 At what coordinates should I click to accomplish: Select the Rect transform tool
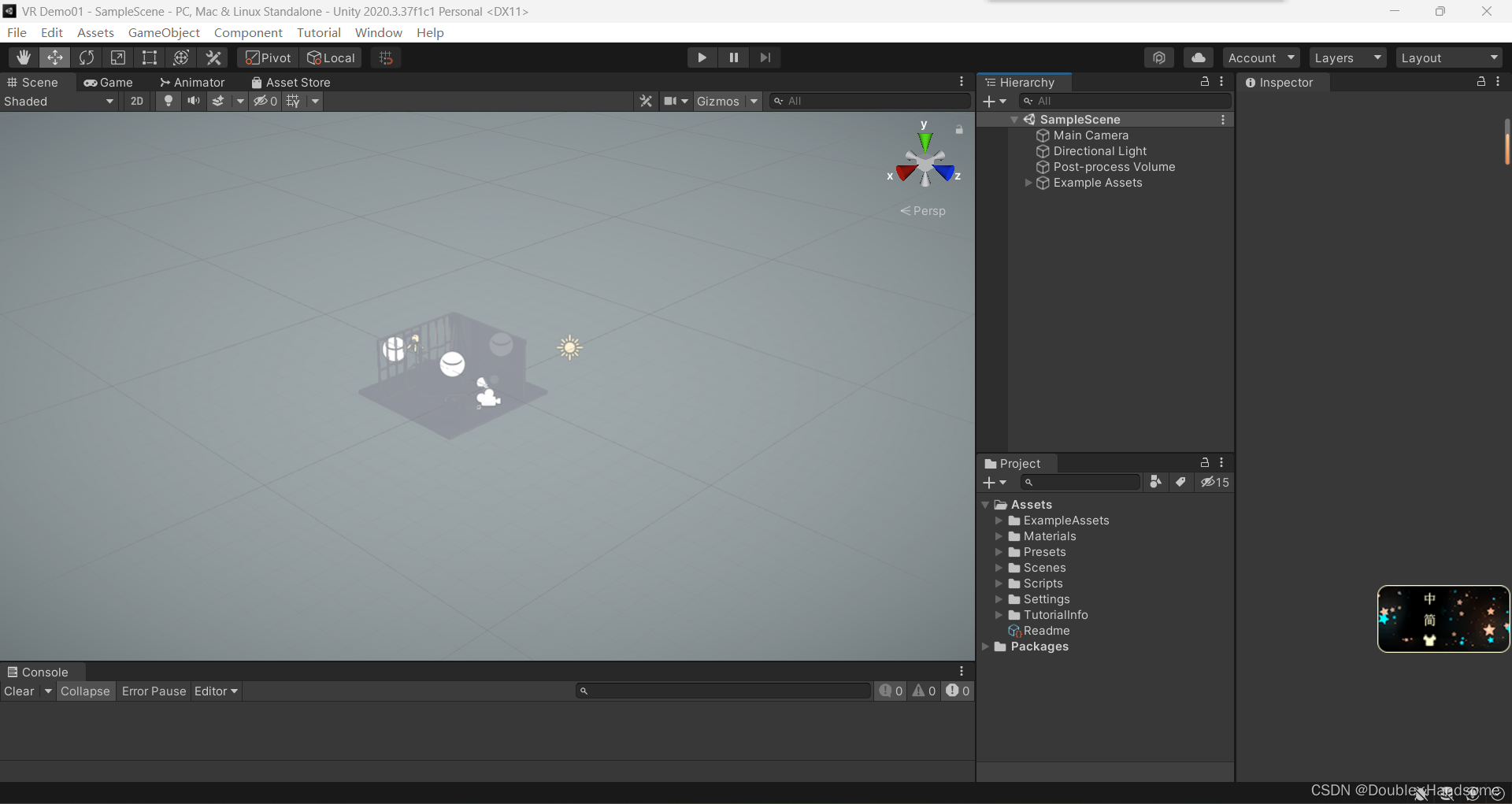[x=150, y=57]
